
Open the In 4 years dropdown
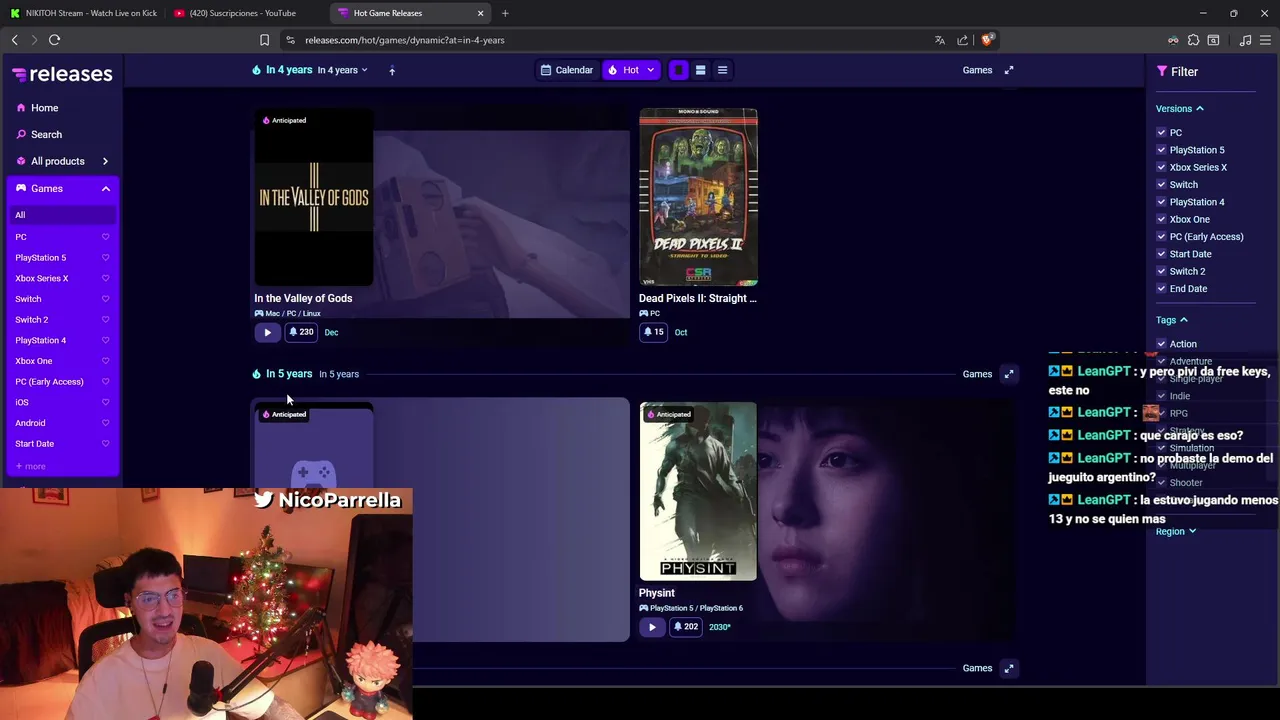342,70
